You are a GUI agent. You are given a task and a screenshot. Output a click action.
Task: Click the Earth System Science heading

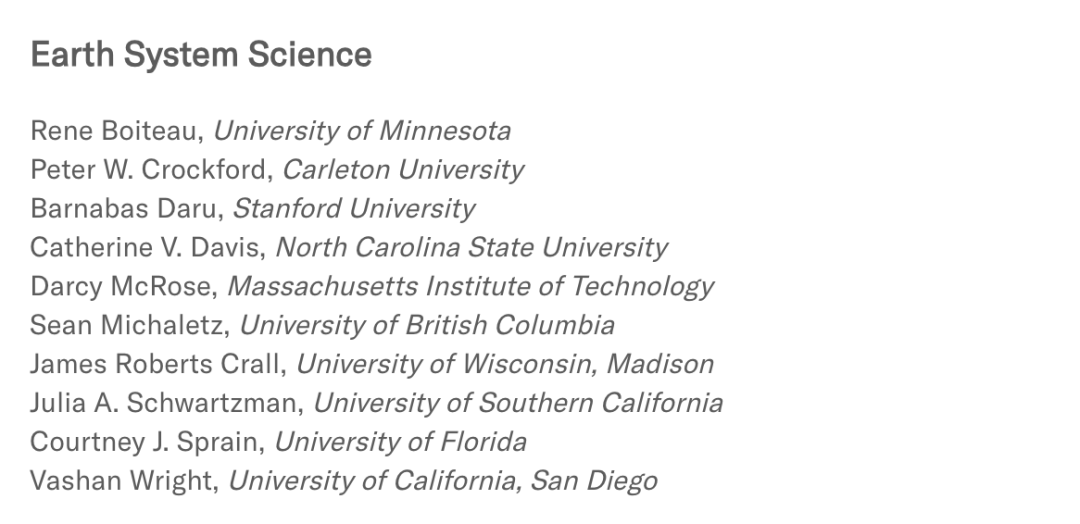[x=201, y=54]
